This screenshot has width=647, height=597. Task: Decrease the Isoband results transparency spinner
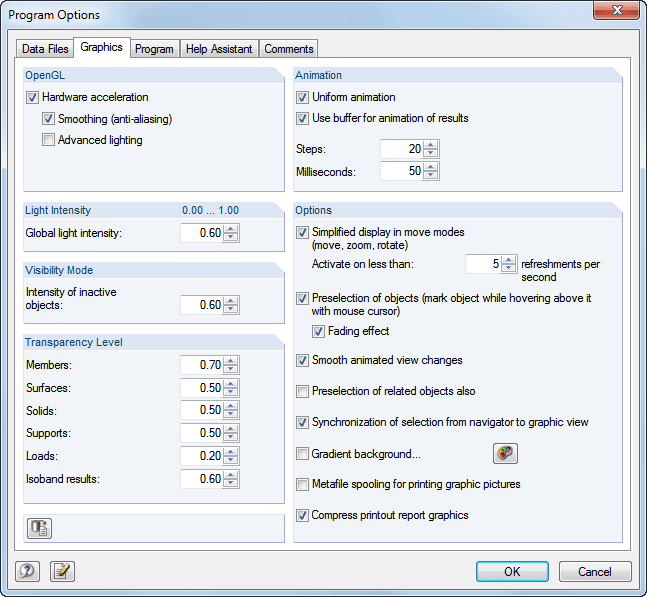coord(231,483)
